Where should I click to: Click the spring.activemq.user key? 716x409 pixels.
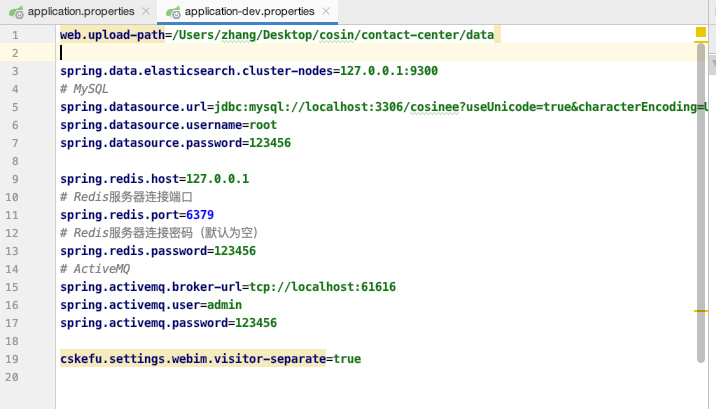130,305
